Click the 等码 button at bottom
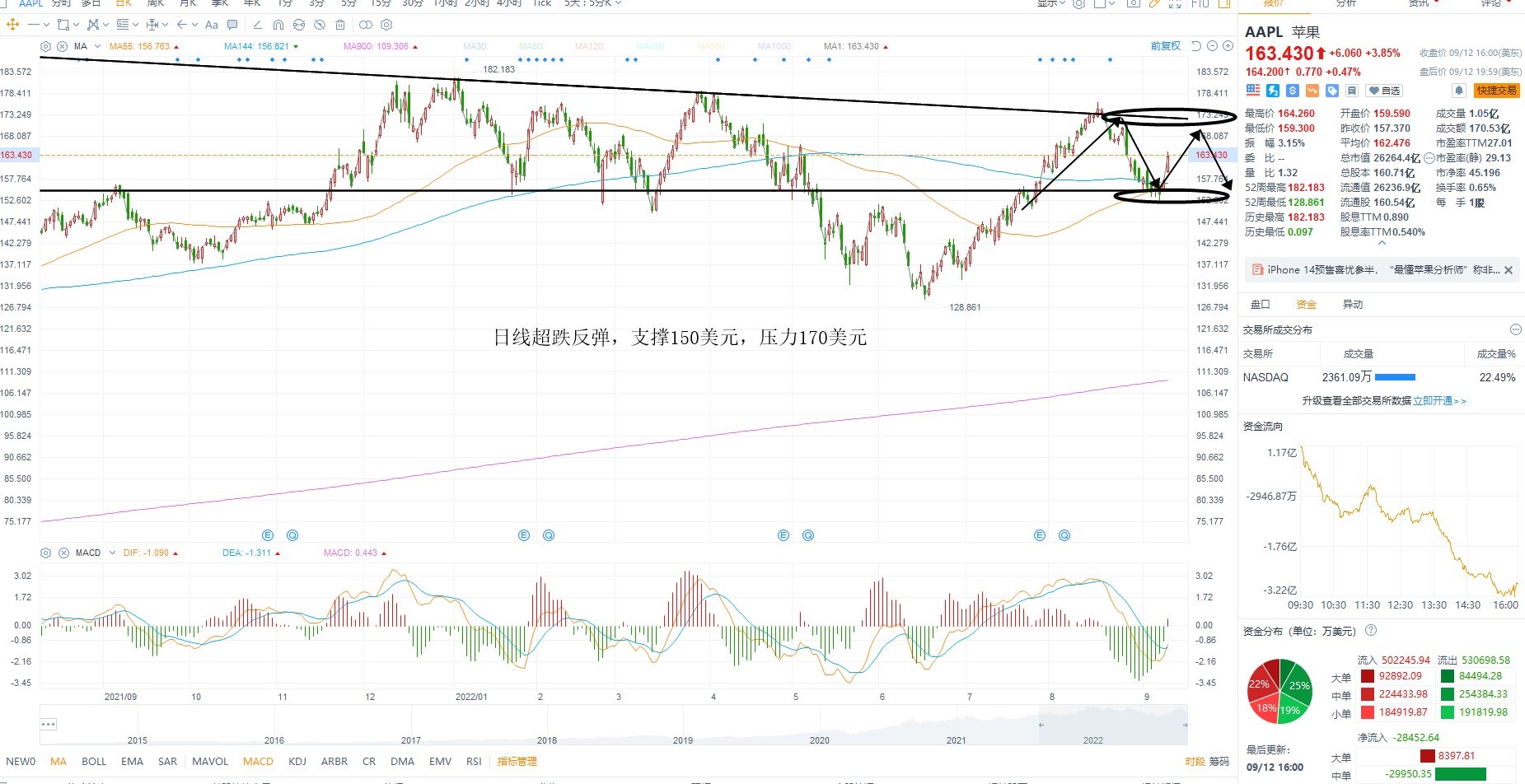Screen dimensions: 1525x784 coord(1219,762)
